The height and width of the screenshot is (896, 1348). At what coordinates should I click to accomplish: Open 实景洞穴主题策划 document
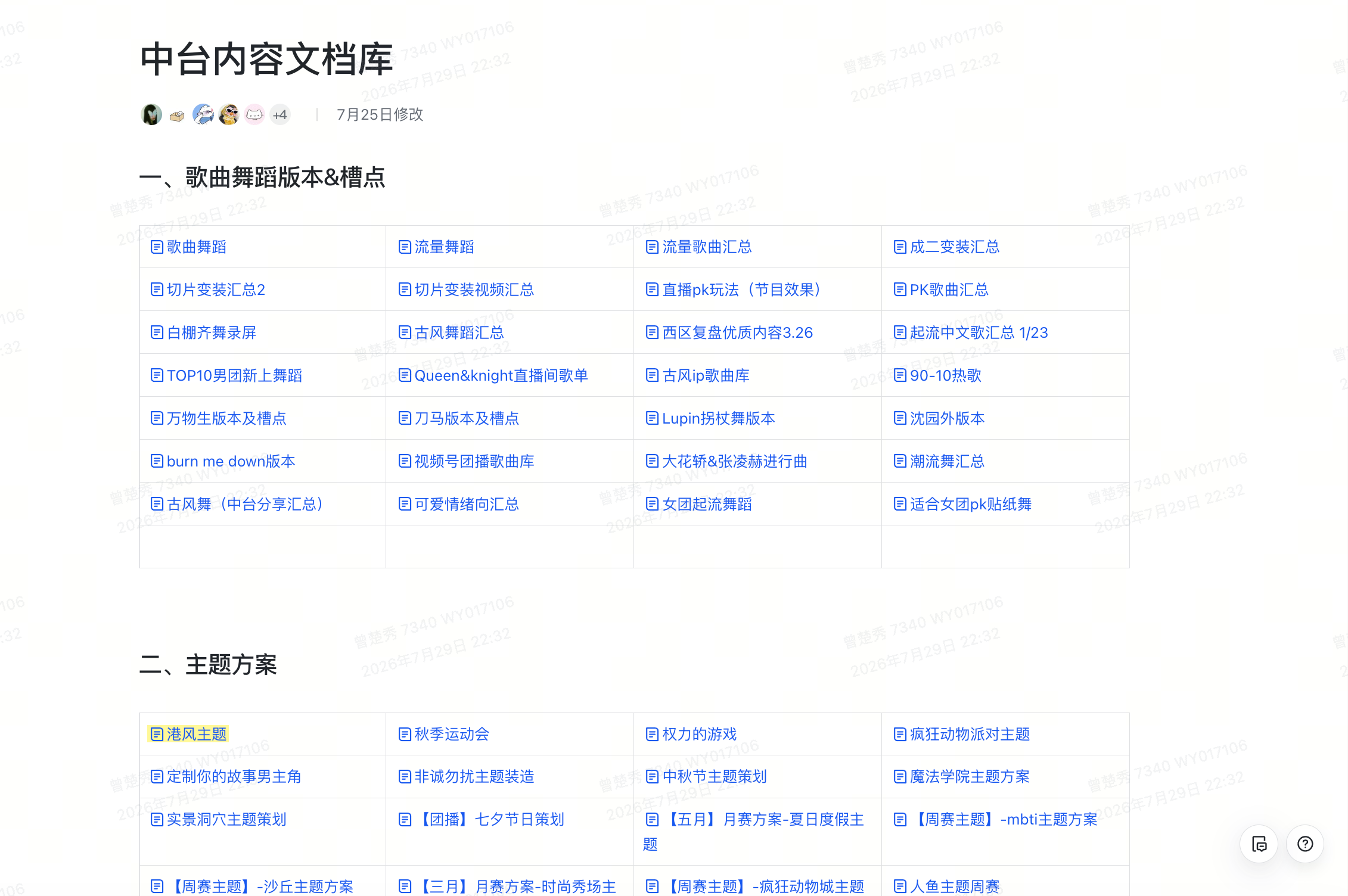(218, 819)
